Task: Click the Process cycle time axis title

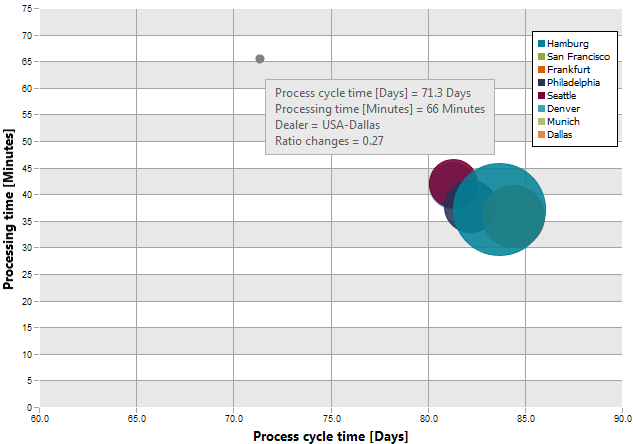Action: pos(331,436)
